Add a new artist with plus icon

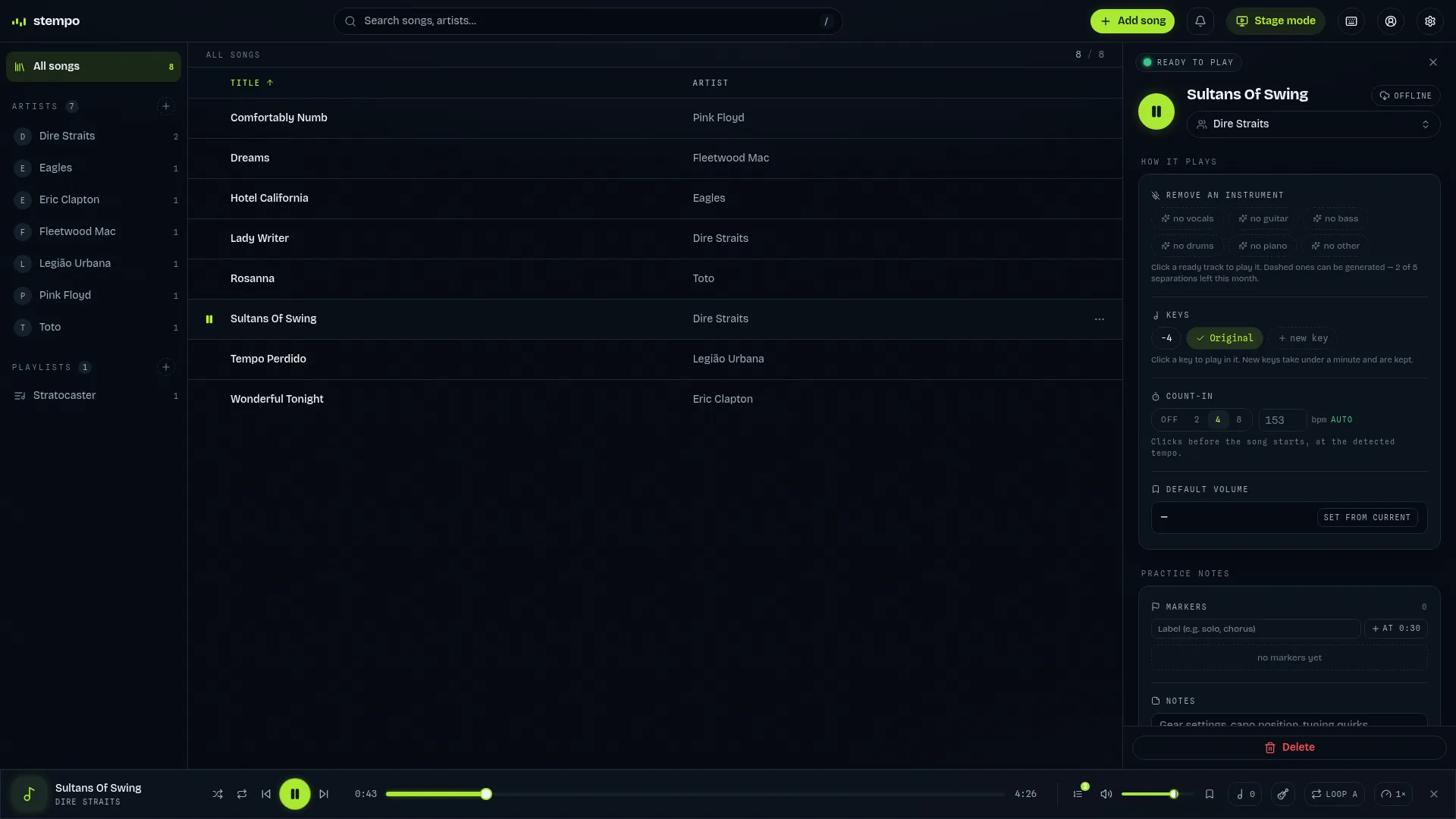[166, 106]
